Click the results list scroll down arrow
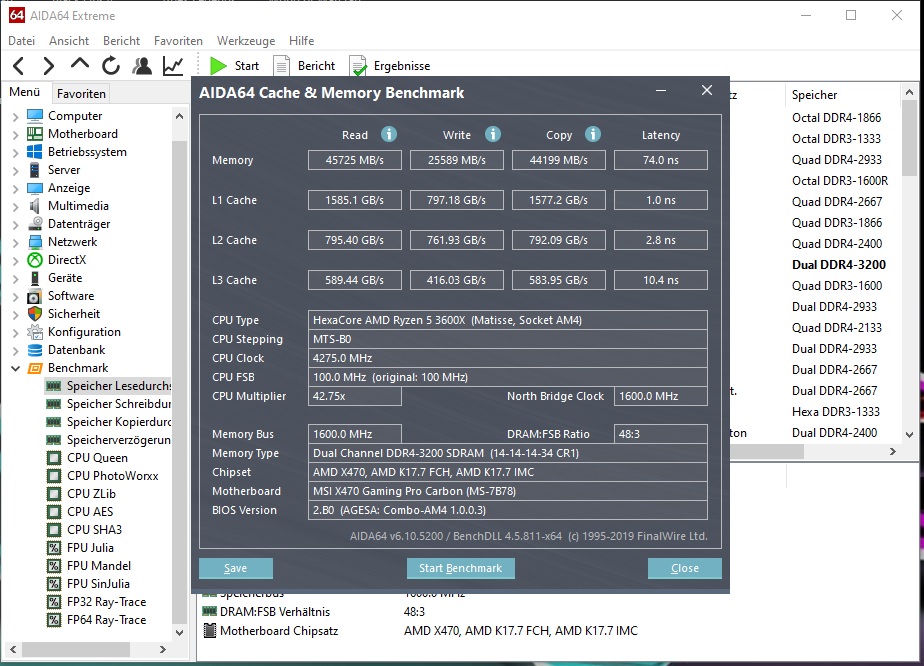Viewport: 924px width, 666px height. click(x=909, y=435)
